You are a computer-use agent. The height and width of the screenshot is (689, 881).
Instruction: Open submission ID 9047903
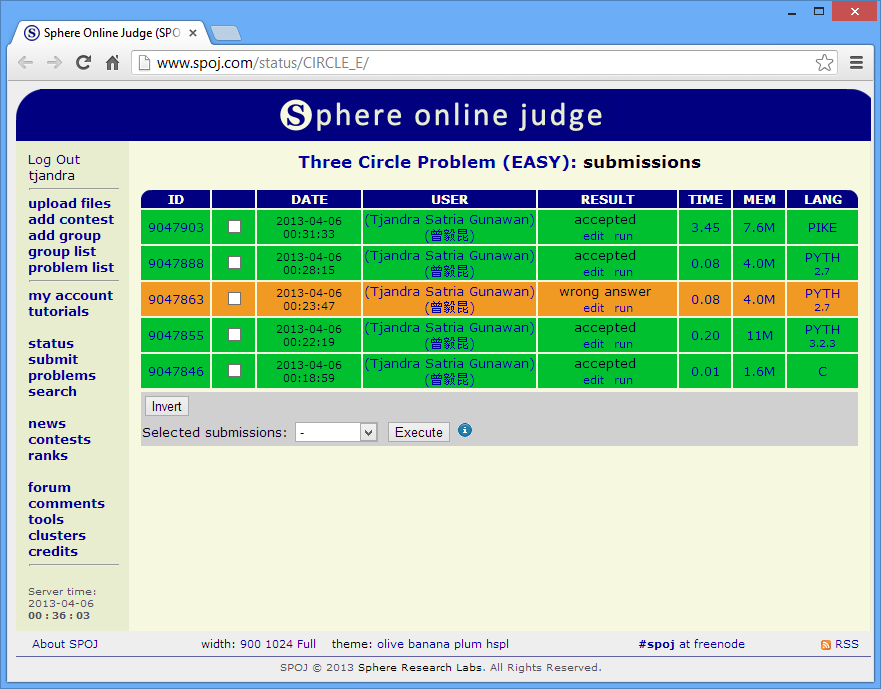(176, 227)
